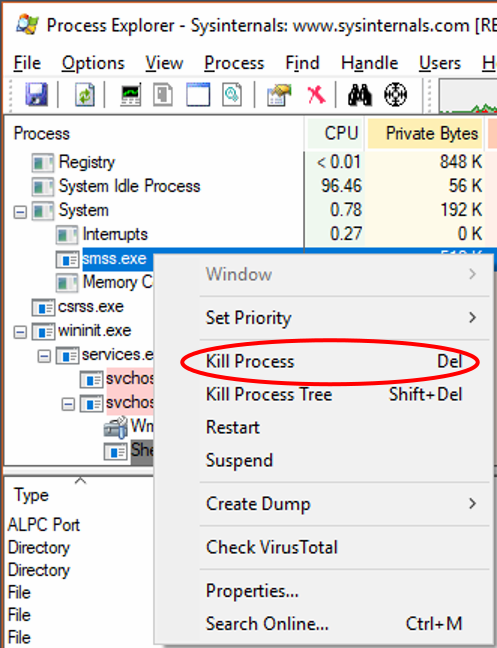Select the csrss.exe process row
497x648 pixels.
point(90,307)
